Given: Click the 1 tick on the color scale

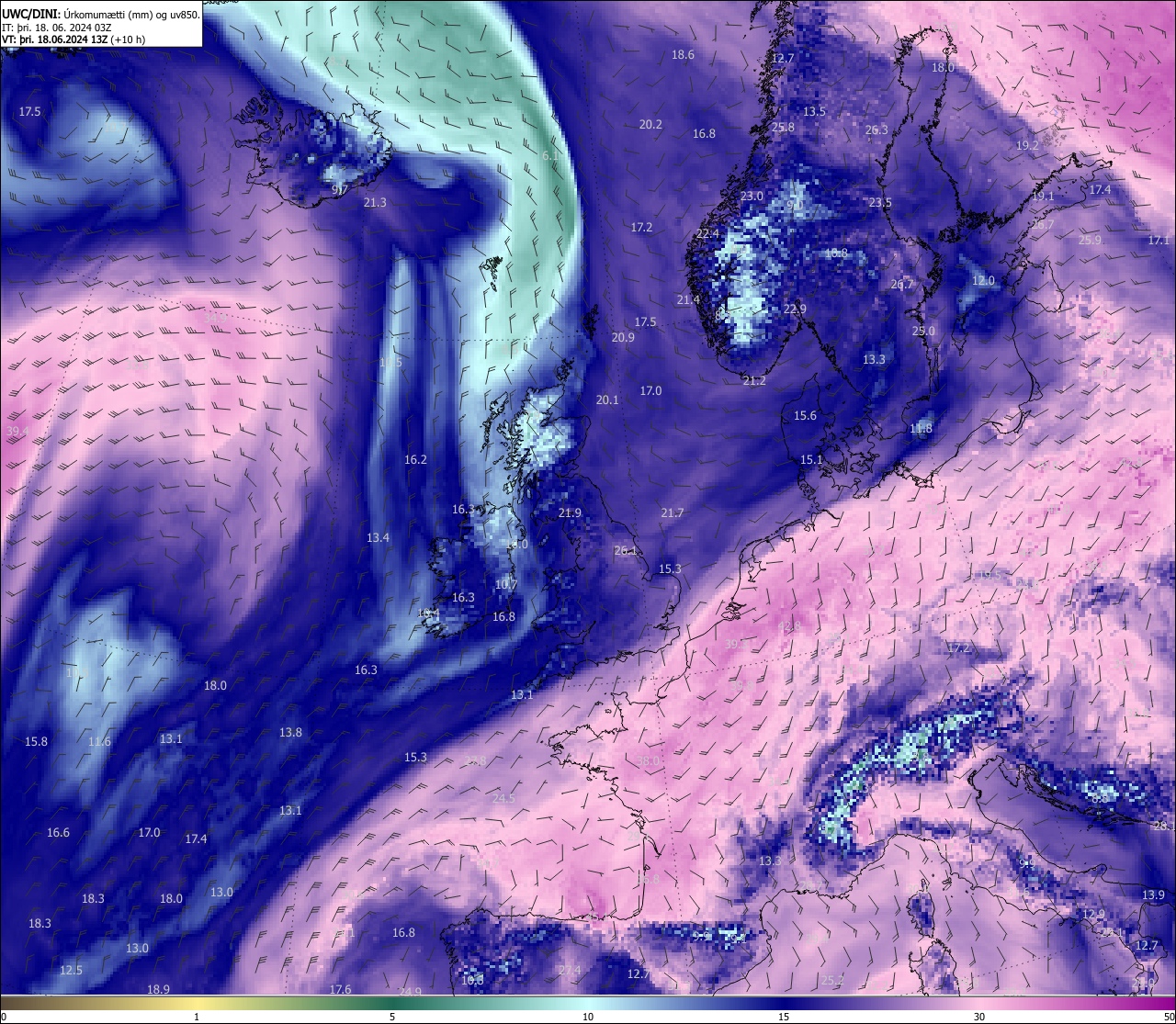Looking at the screenshot, I should 197,1017.
